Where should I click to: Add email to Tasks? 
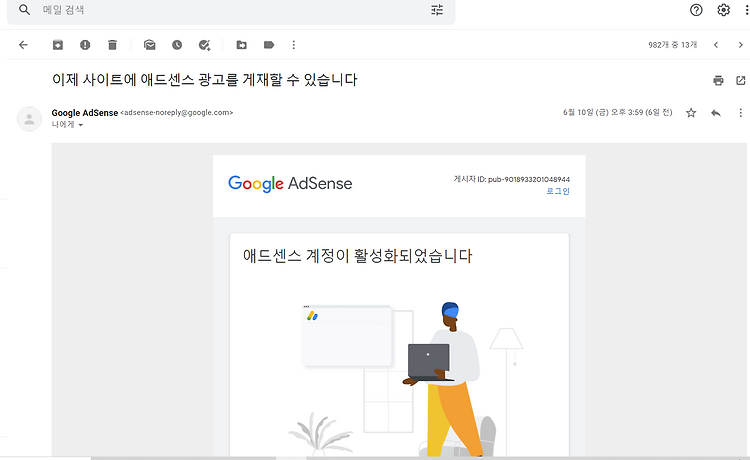point(204,45)
